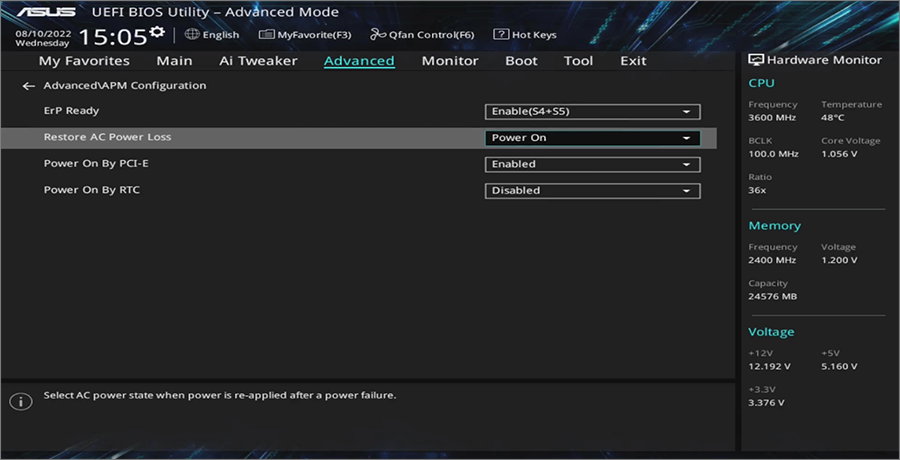
Task: Open the ErP Ready dropdown
Action: (x=592, y=112)
